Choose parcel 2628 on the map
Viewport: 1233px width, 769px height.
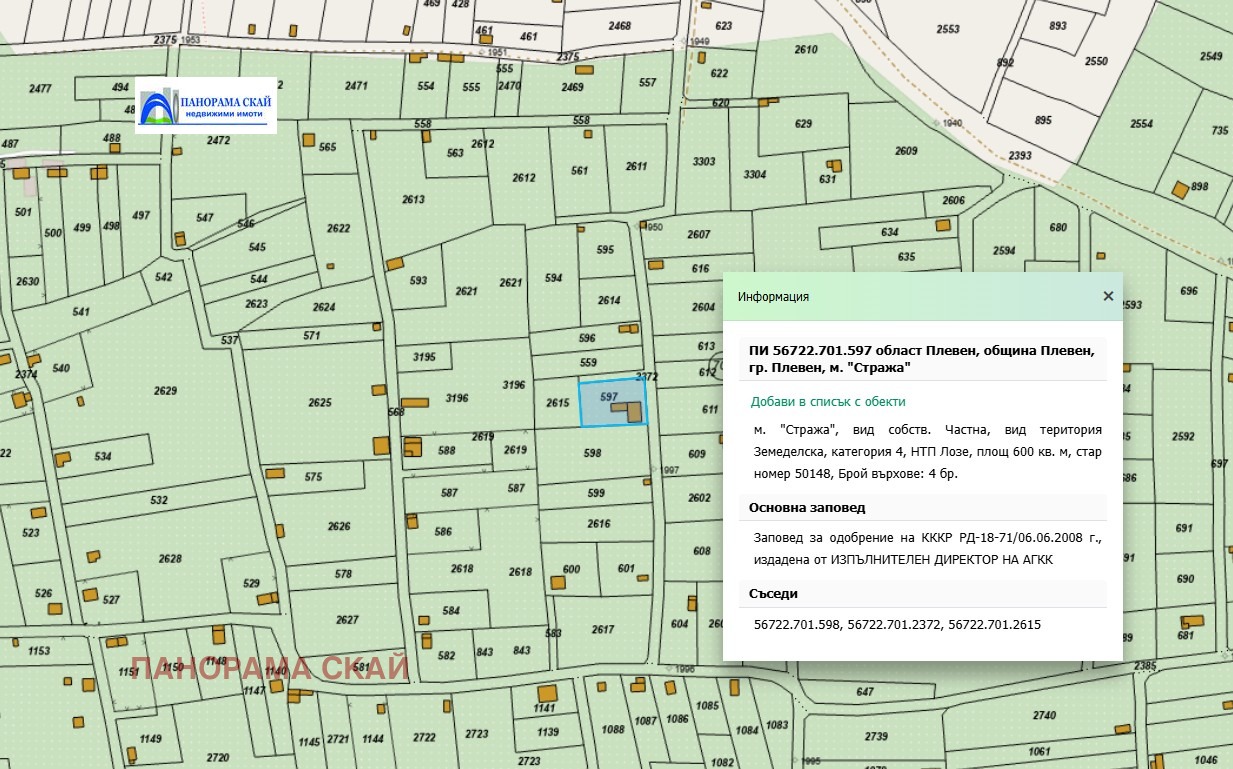pyautogui.click(x=170, y=558)
